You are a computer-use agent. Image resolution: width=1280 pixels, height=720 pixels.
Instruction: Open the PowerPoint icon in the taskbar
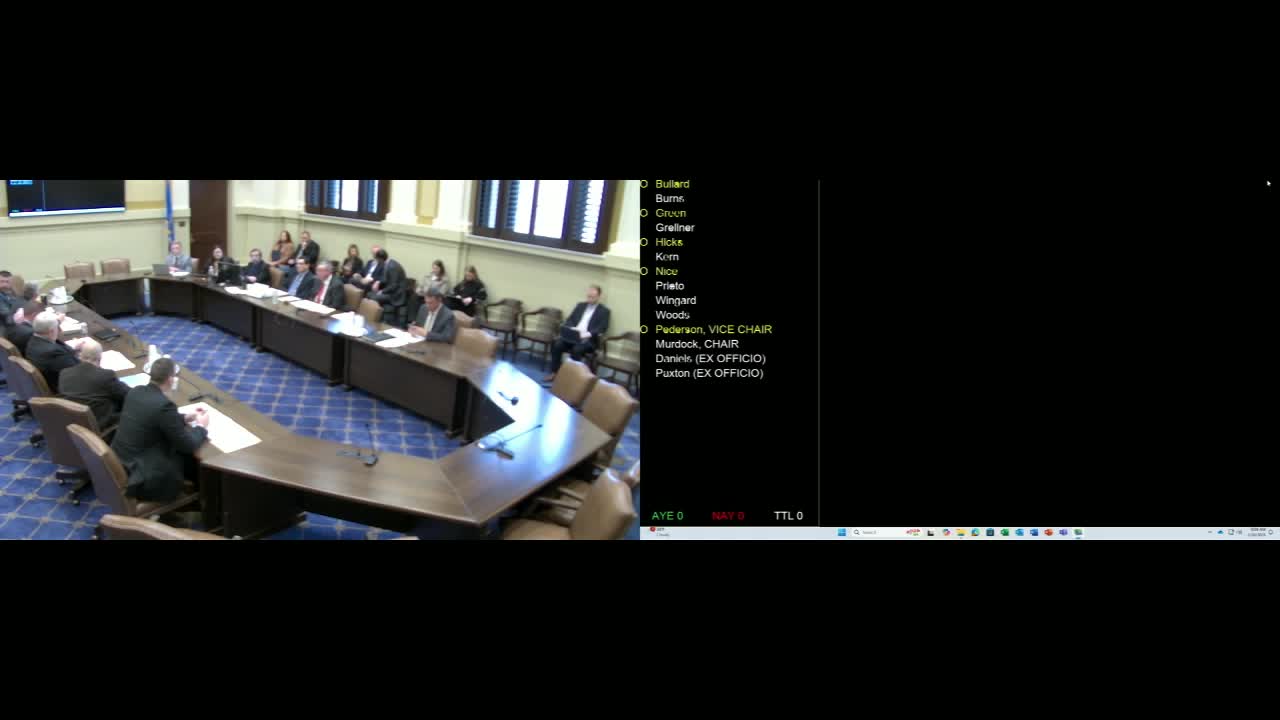tap(1049, 532)
